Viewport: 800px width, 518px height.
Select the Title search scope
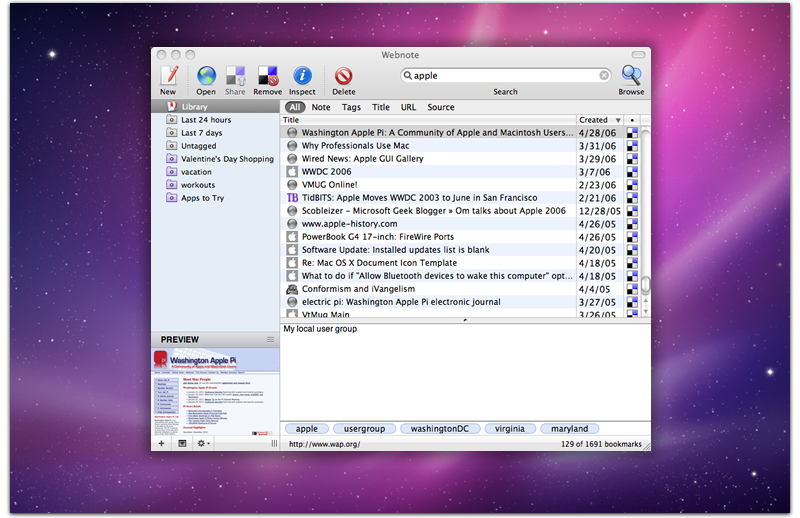(381, 107)
